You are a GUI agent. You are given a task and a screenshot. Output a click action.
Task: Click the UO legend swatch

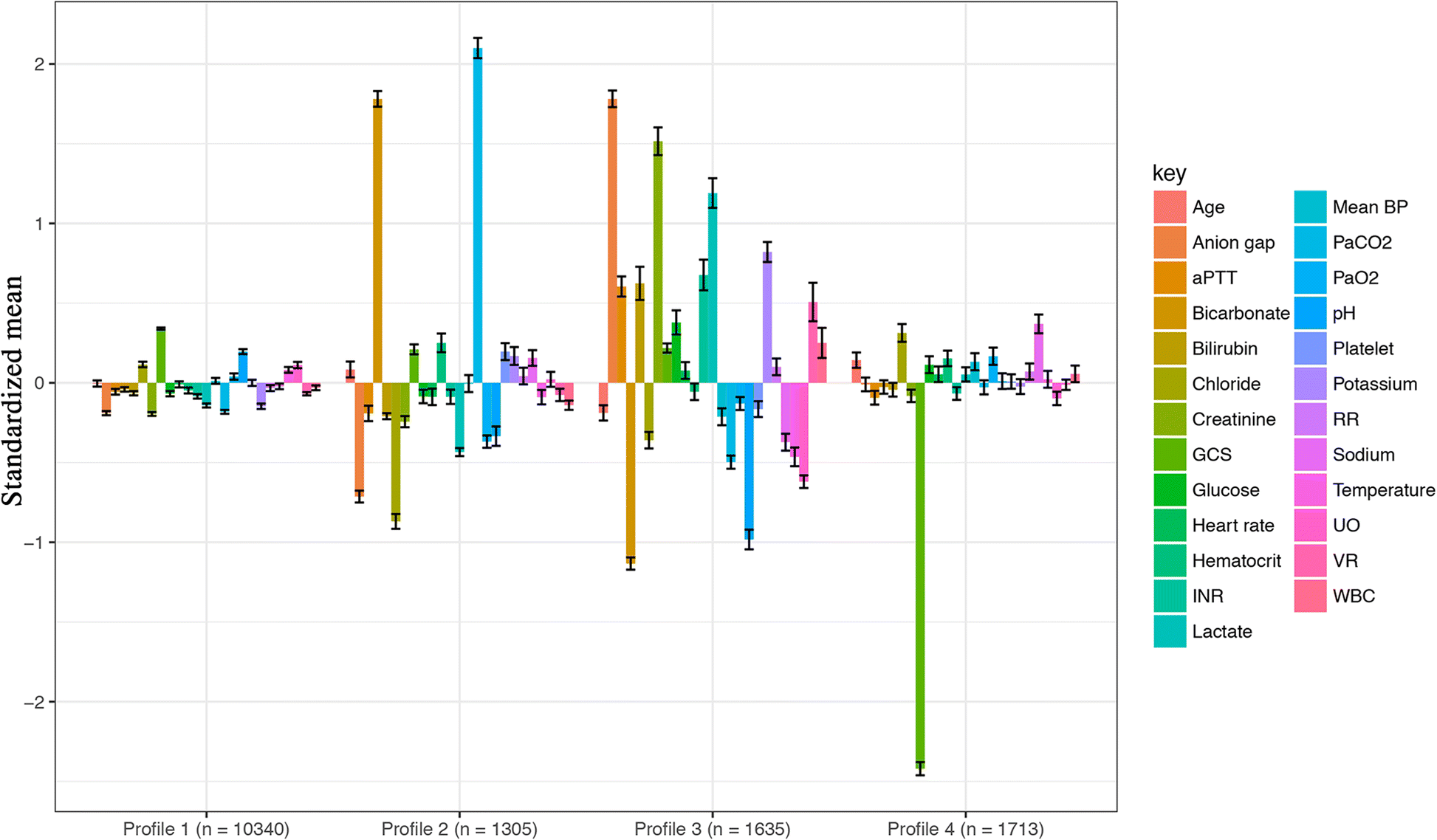click(1311, 526)
